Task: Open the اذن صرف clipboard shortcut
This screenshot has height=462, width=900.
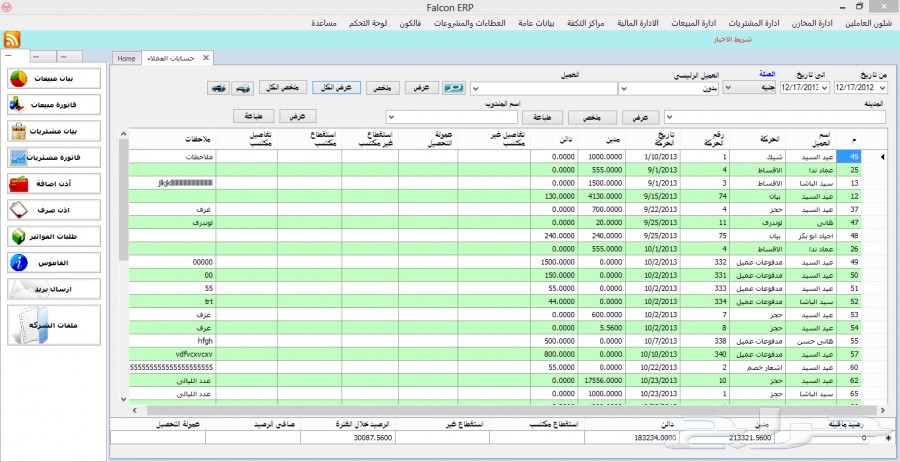Action: [x=54, y=210]
